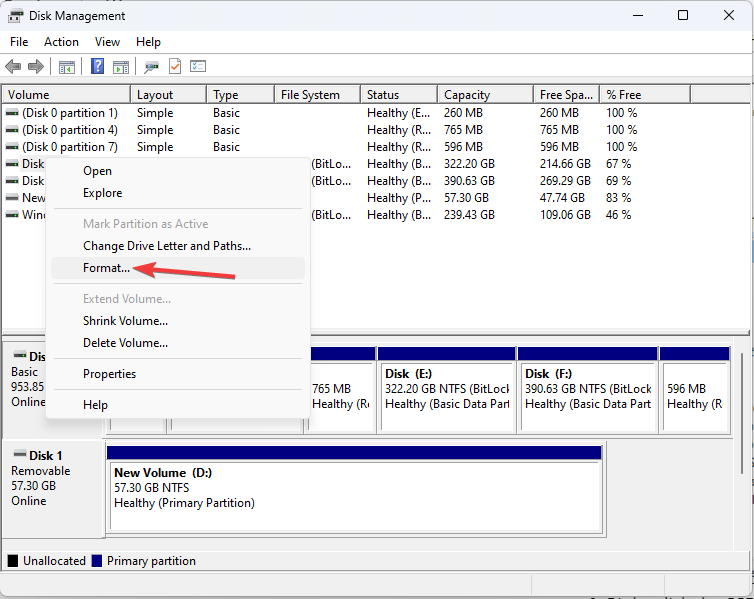The image size is (754, 599).
Task: Open the File menu
Action: [19, 42]
